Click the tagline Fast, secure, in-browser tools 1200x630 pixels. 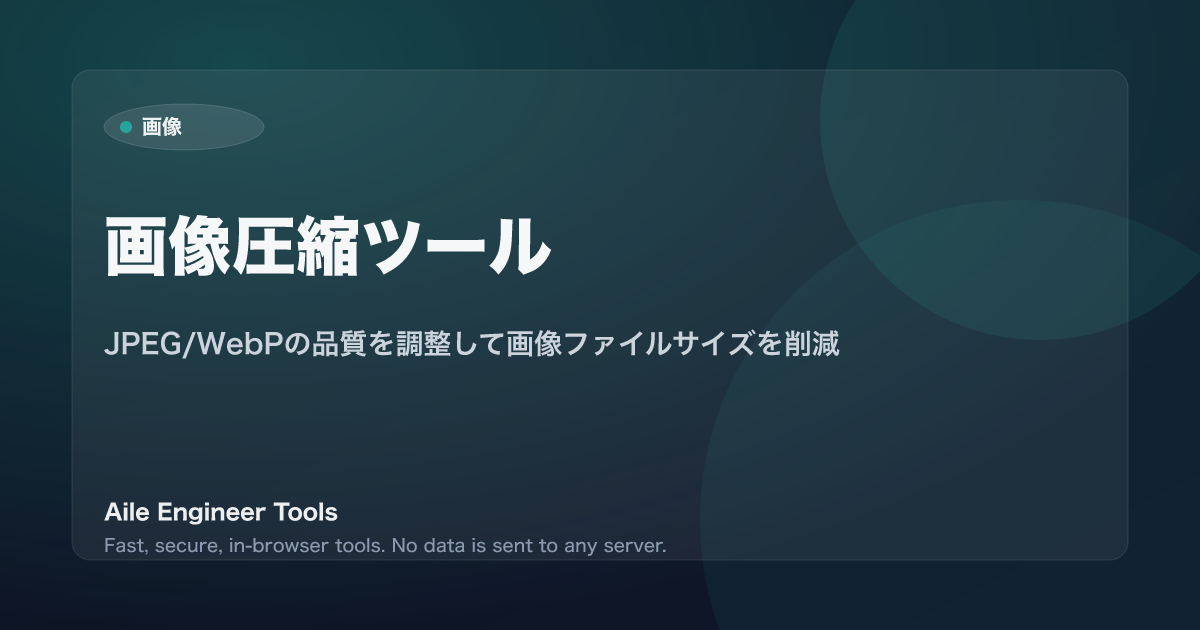(x=385, y=546)
